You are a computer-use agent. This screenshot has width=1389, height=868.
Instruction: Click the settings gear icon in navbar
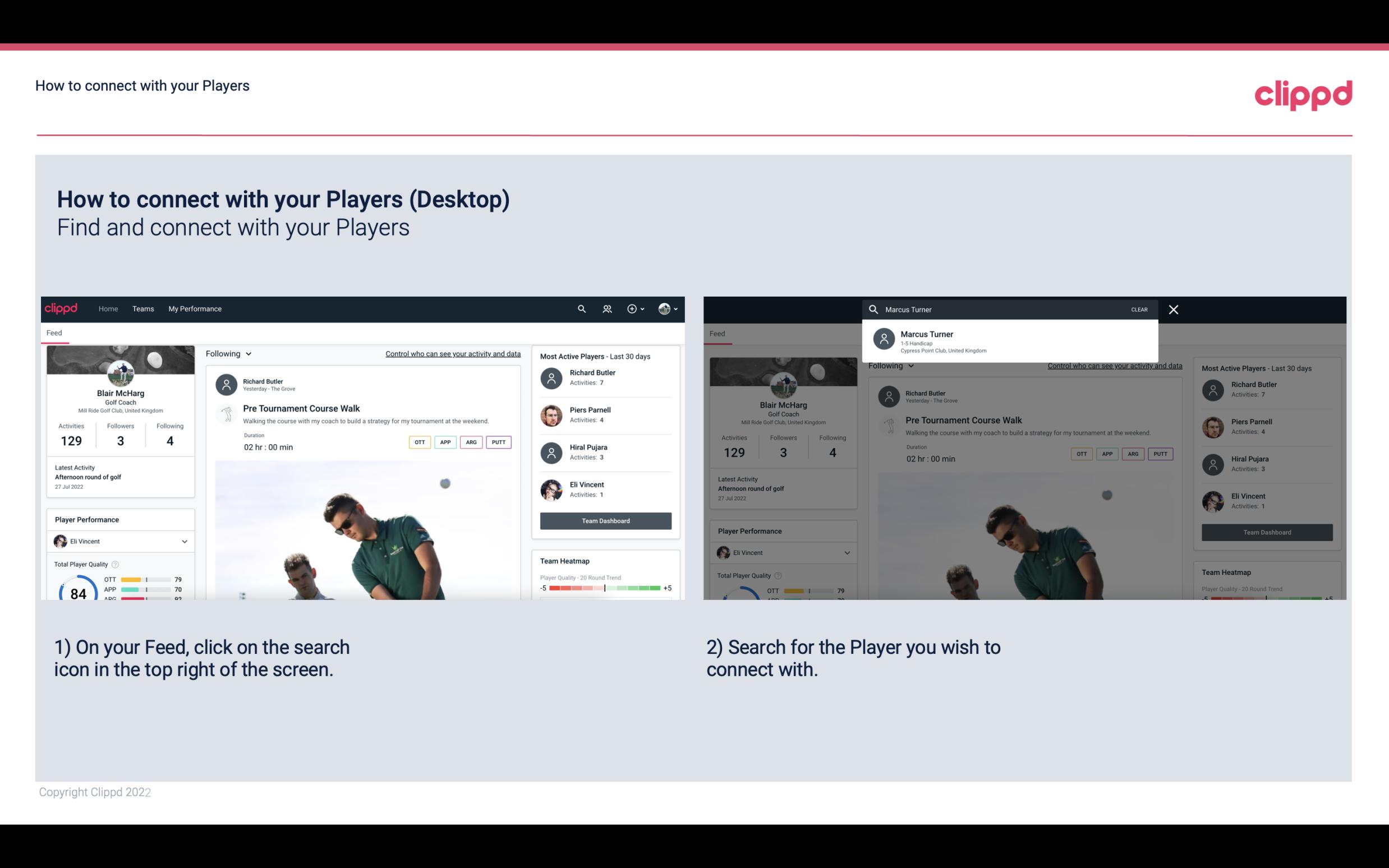(x=632, y=309)
